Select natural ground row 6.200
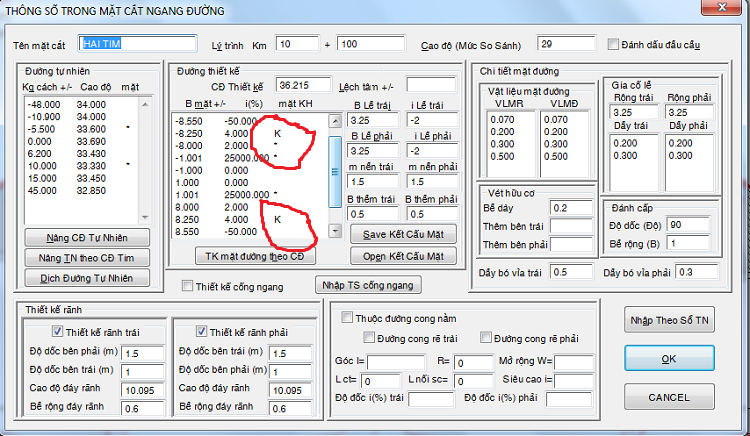This screenshot has height=436, width=750. [81, 153]
